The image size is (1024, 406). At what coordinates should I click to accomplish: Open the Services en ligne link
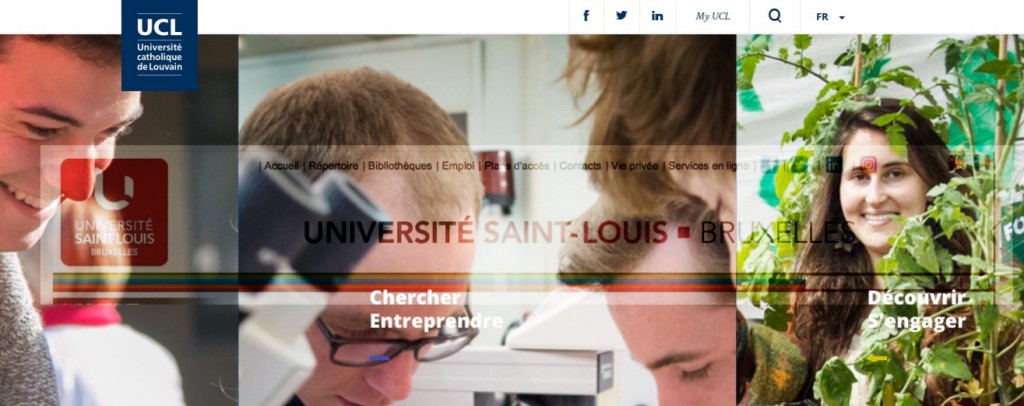[x=709, y=166]
